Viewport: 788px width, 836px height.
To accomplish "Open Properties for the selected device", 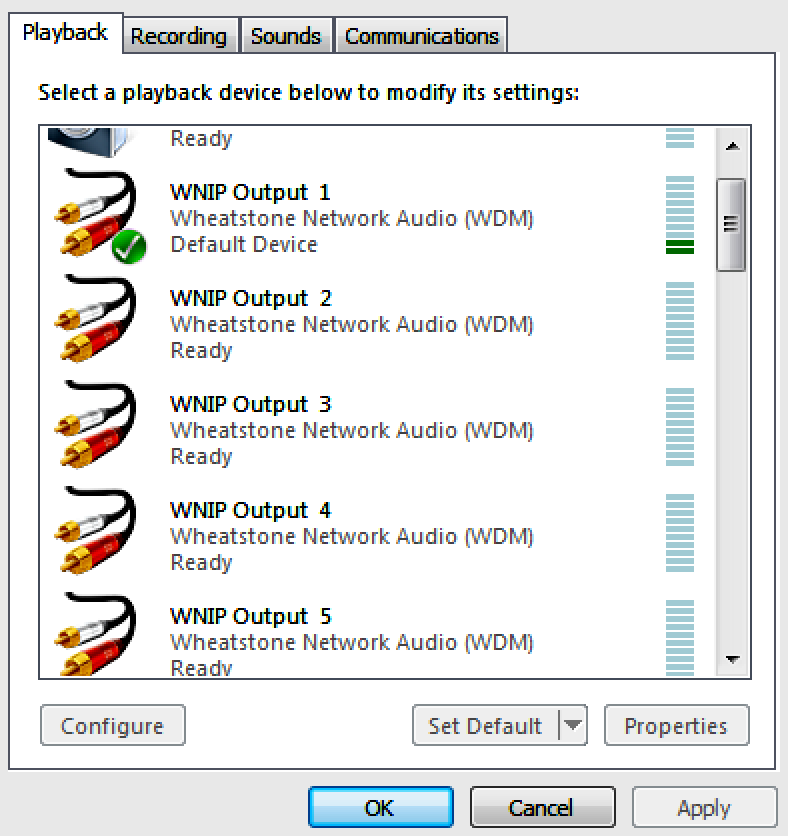I will point(676,726).
